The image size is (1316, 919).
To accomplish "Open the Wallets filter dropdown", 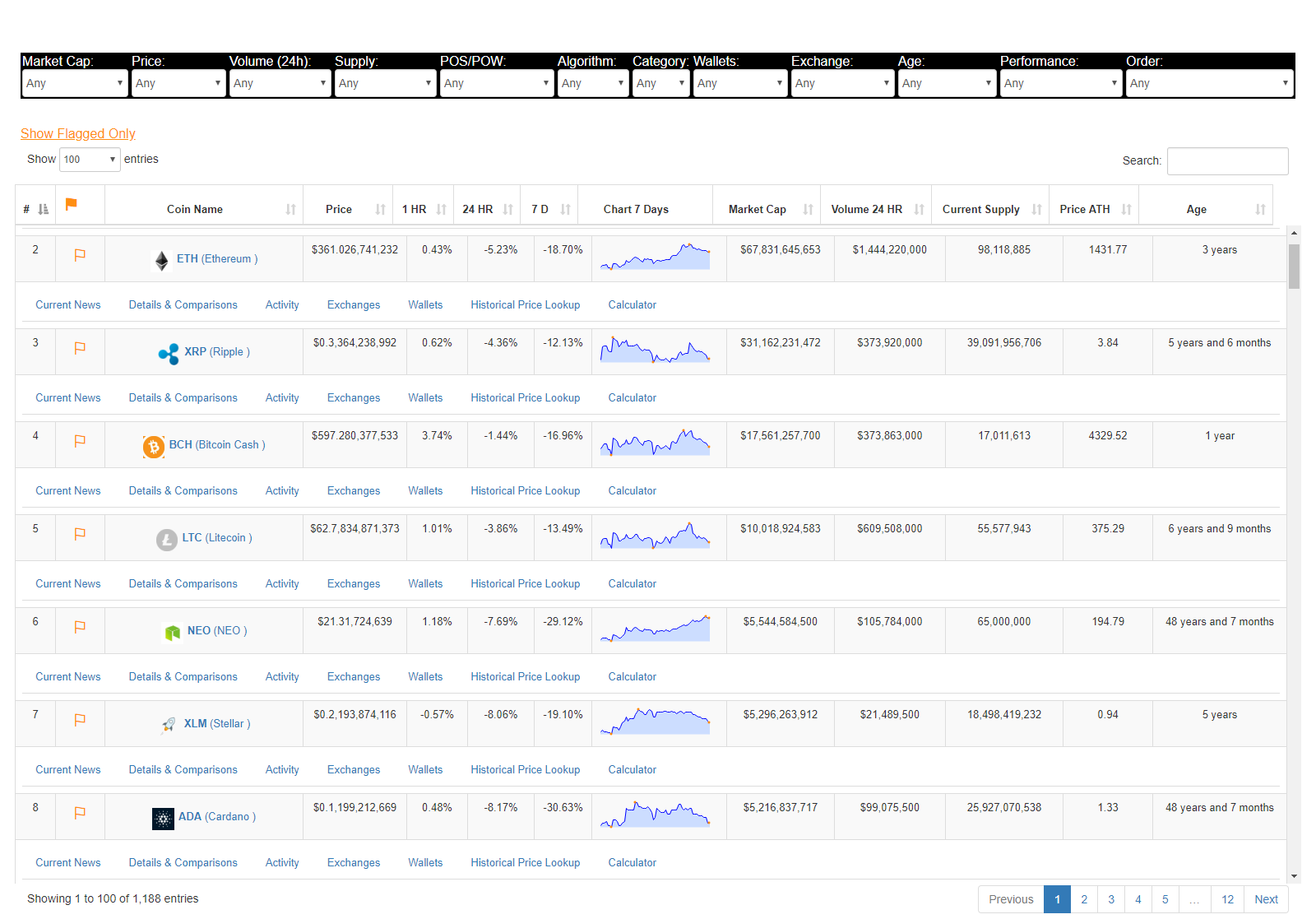I will pos(740,83).
